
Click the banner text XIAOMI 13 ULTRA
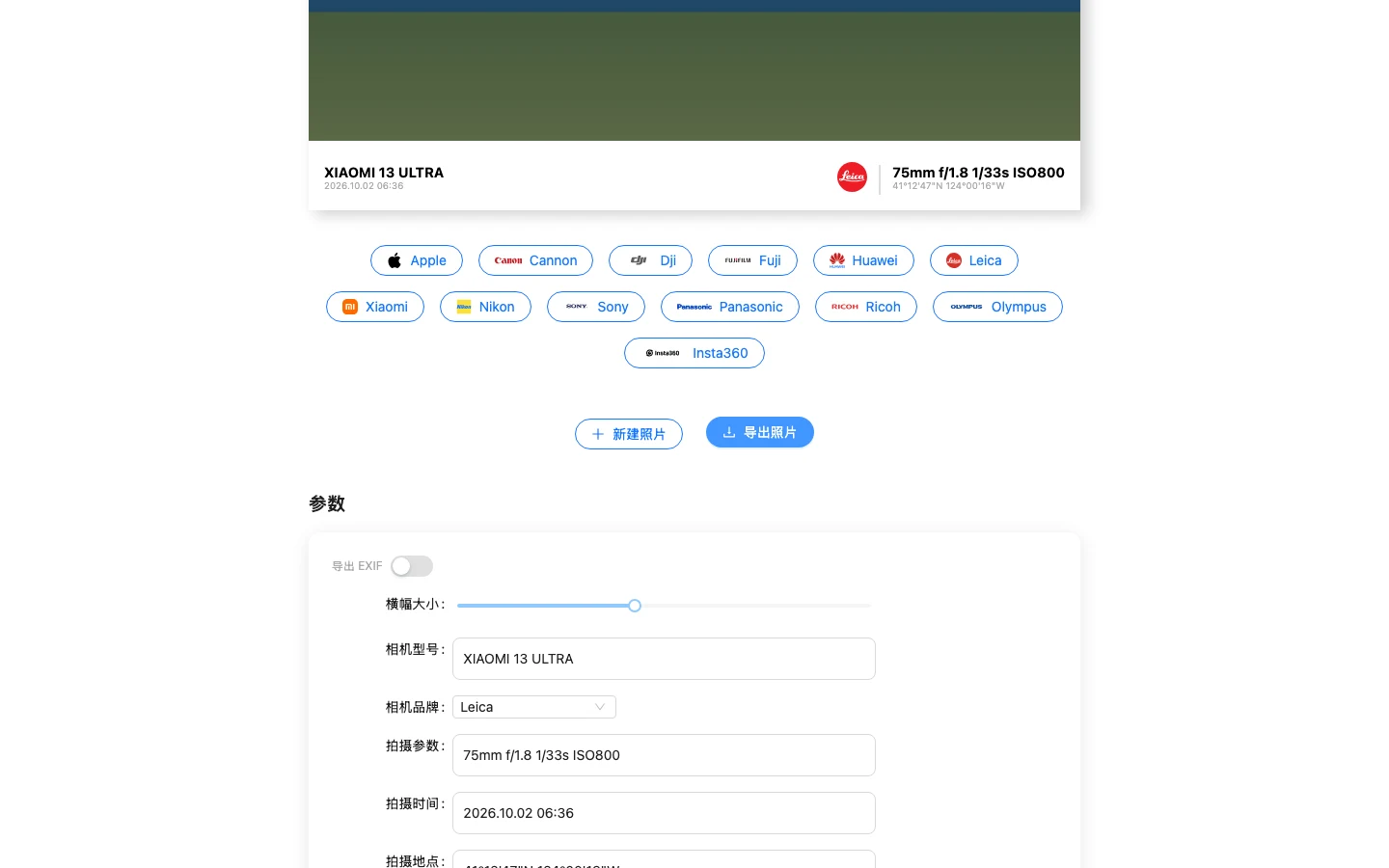tap(384, 173)
